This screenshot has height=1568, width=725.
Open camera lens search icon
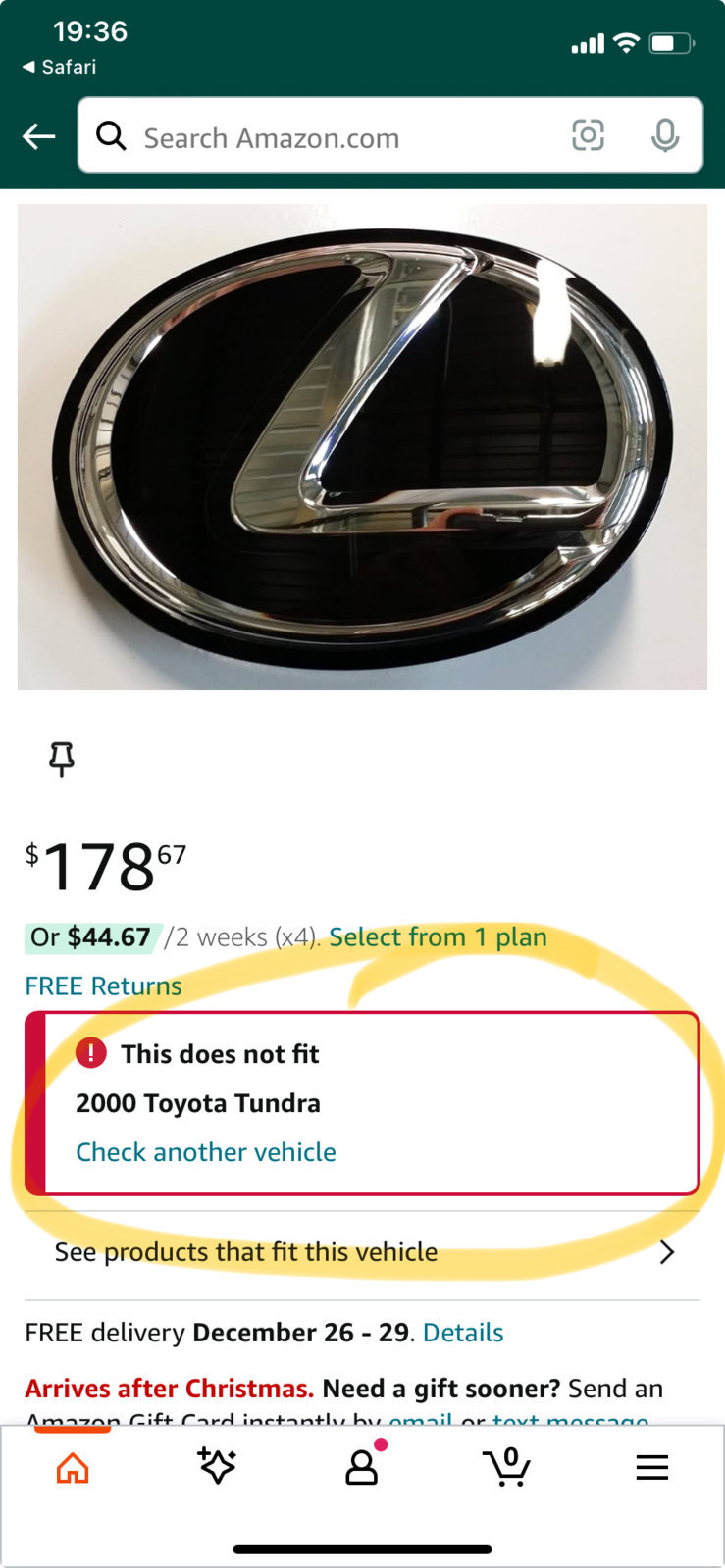coord(588,135)
